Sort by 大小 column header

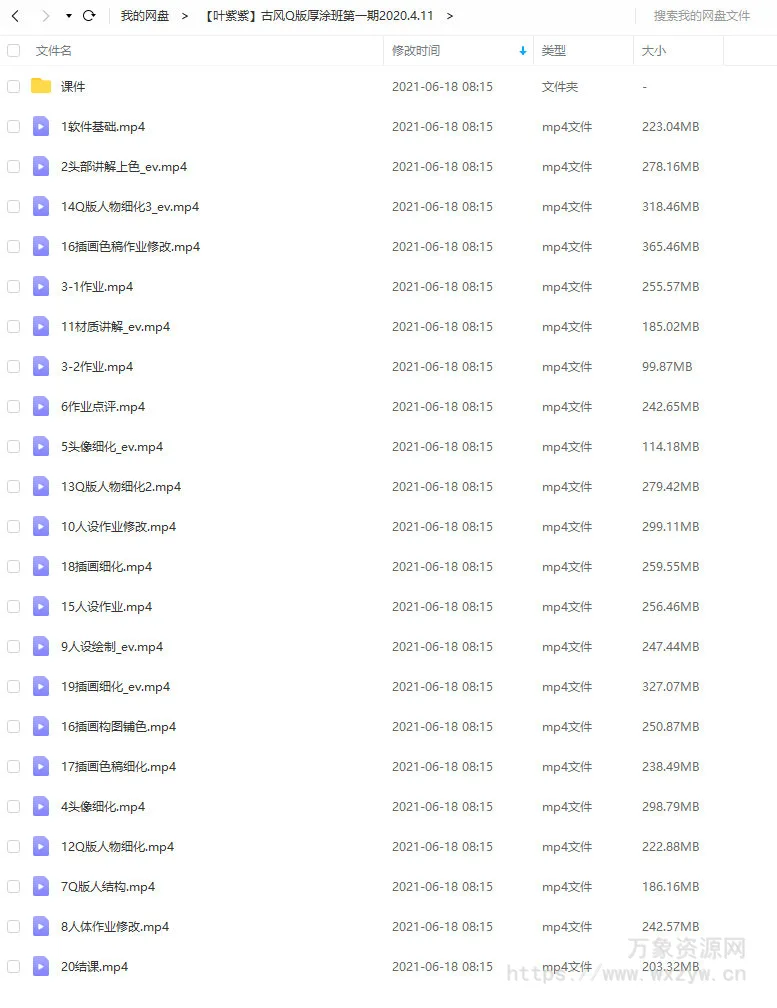pos(654,51)
